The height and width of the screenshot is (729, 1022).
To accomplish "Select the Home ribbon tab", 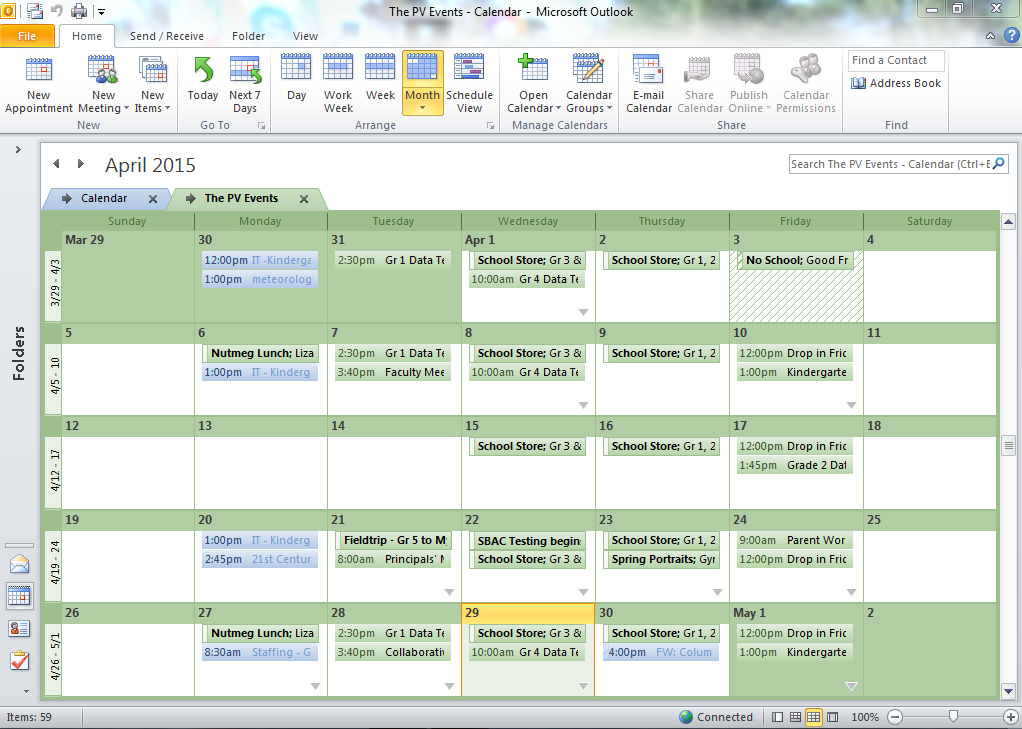I will point(87,37).
